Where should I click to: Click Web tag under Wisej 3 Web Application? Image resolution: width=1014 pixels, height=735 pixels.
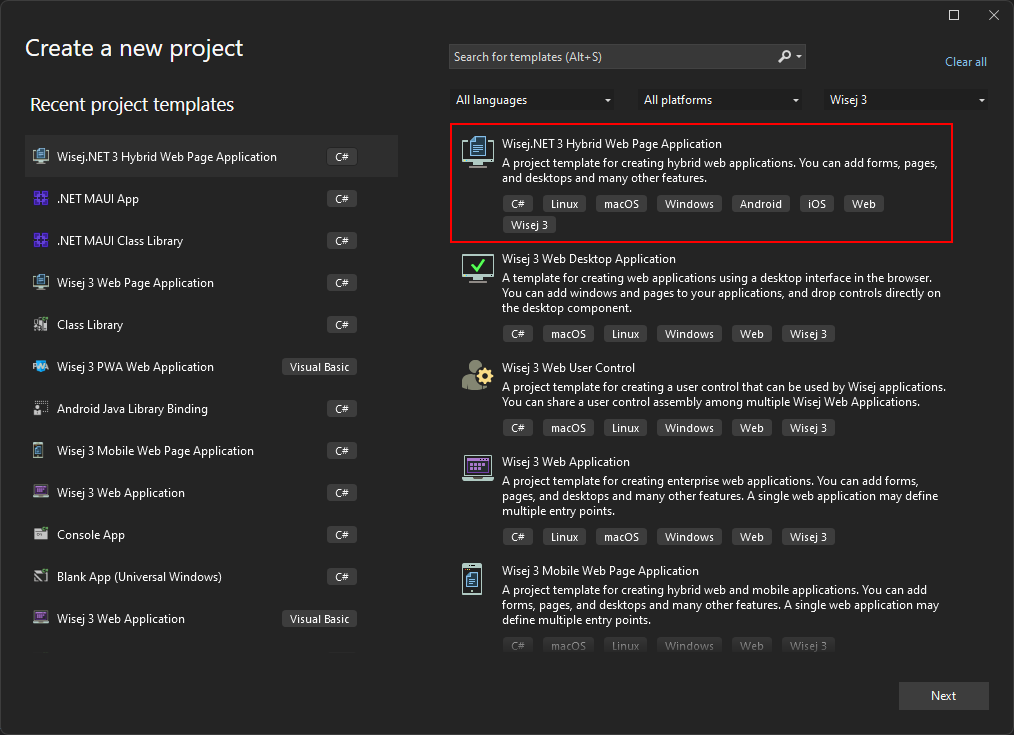point(751,537)
